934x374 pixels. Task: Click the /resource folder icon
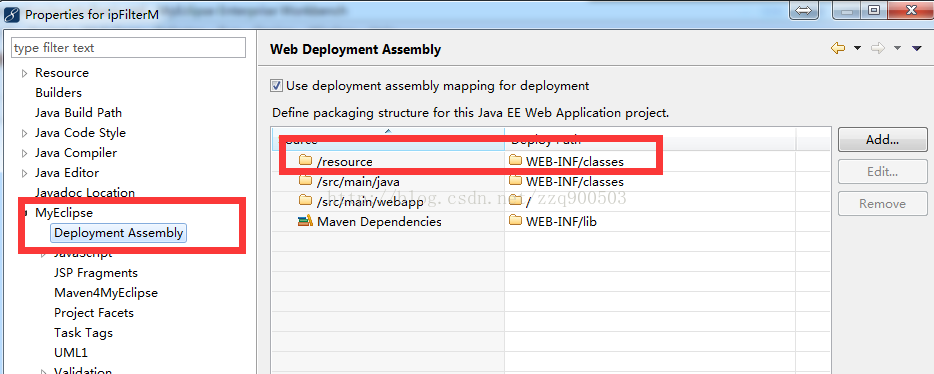pos(306,161)
